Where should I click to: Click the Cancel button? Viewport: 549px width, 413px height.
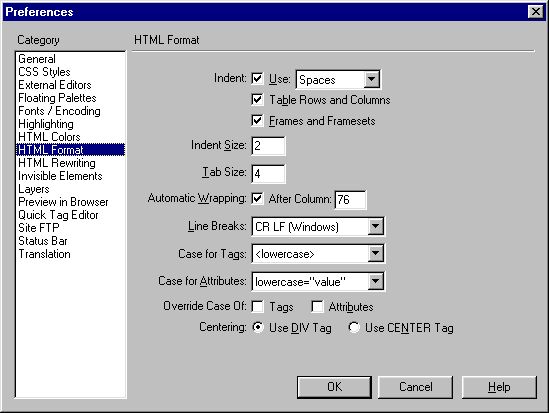(416, 387)
